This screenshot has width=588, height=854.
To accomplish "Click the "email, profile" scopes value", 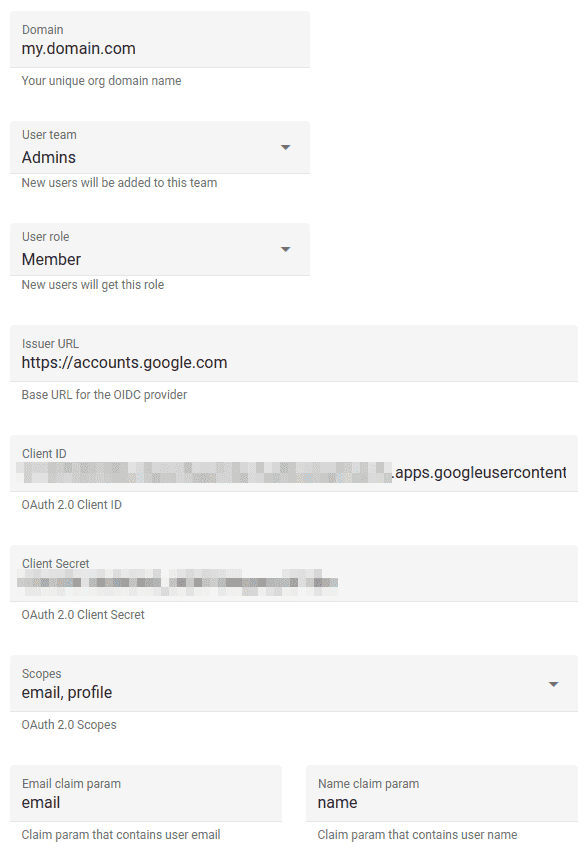I will pos(67,692).
